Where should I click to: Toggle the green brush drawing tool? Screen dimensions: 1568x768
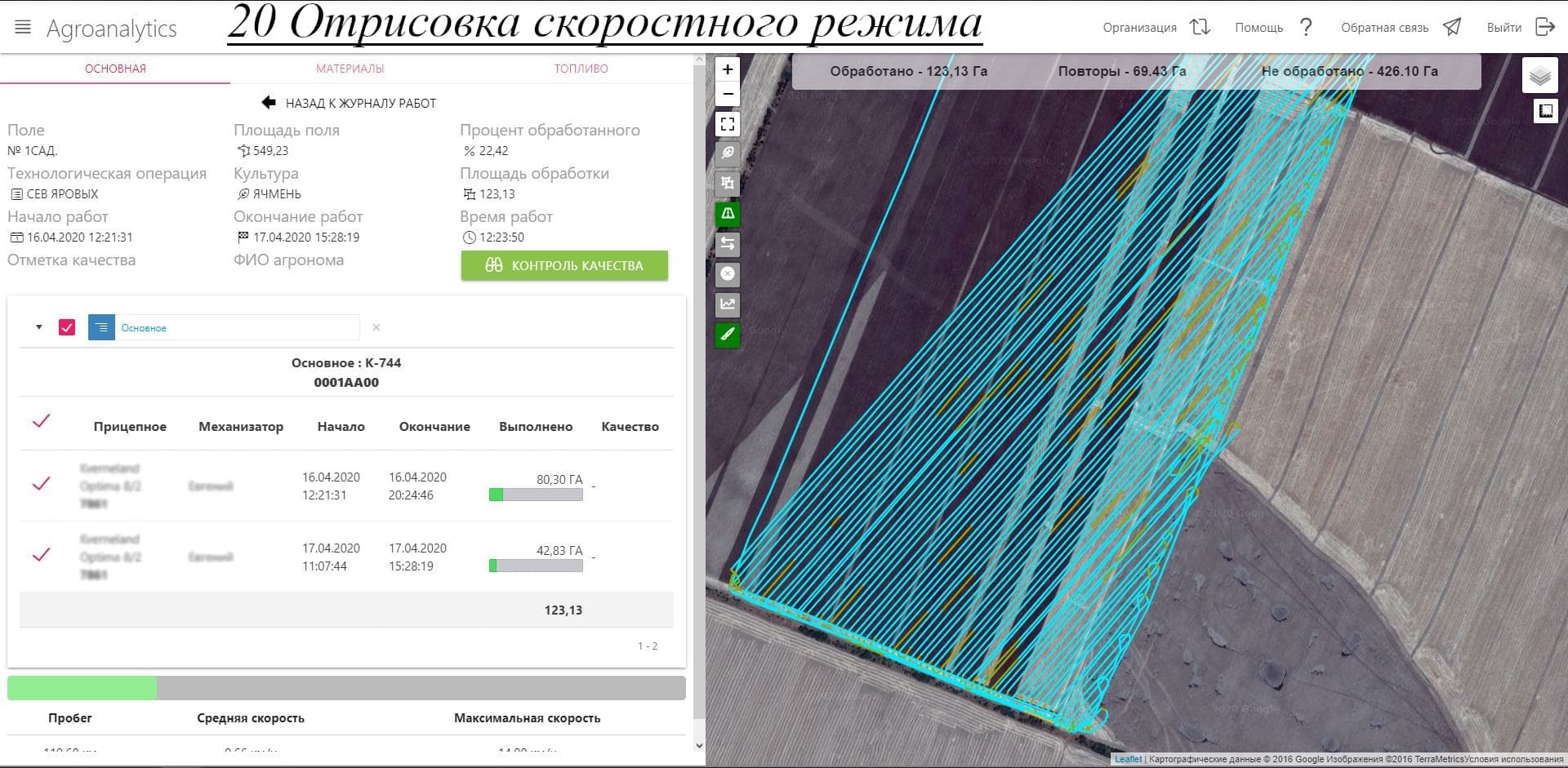[x=727, y=335]
